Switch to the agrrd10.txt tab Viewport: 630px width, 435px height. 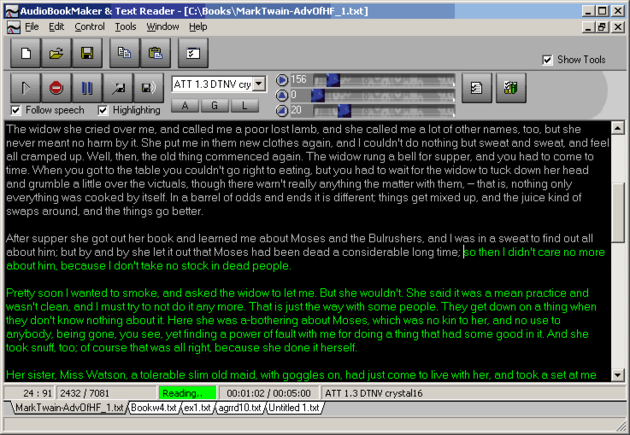tap(240, 408)
